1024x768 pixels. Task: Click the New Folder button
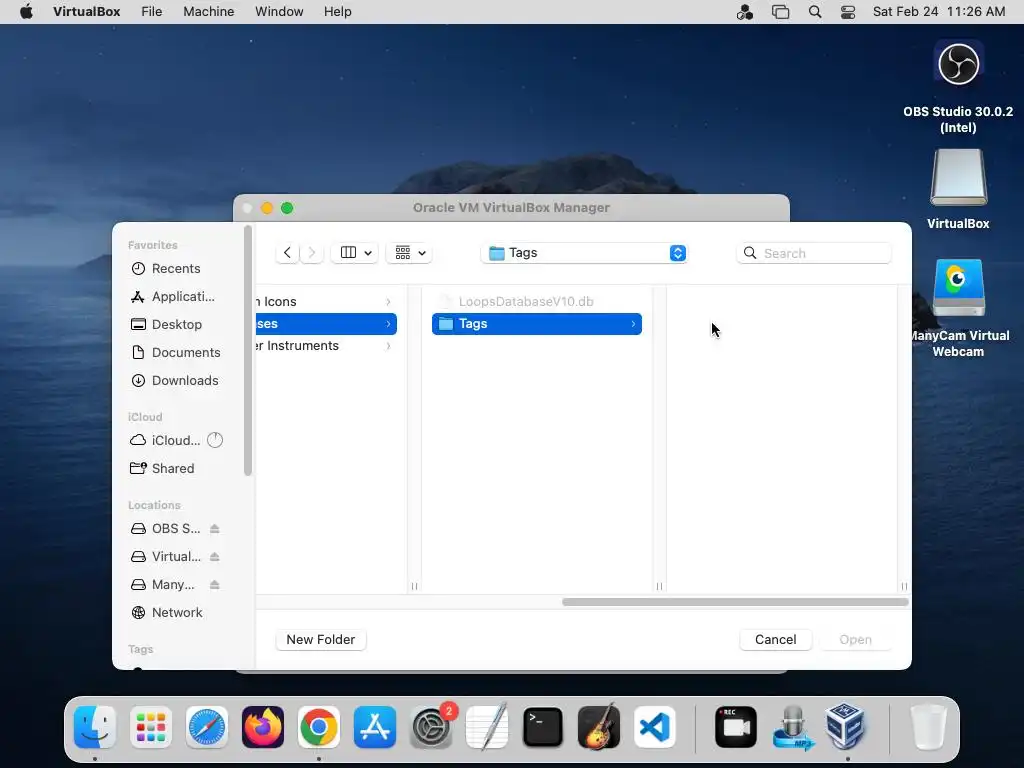pos(321,639)
